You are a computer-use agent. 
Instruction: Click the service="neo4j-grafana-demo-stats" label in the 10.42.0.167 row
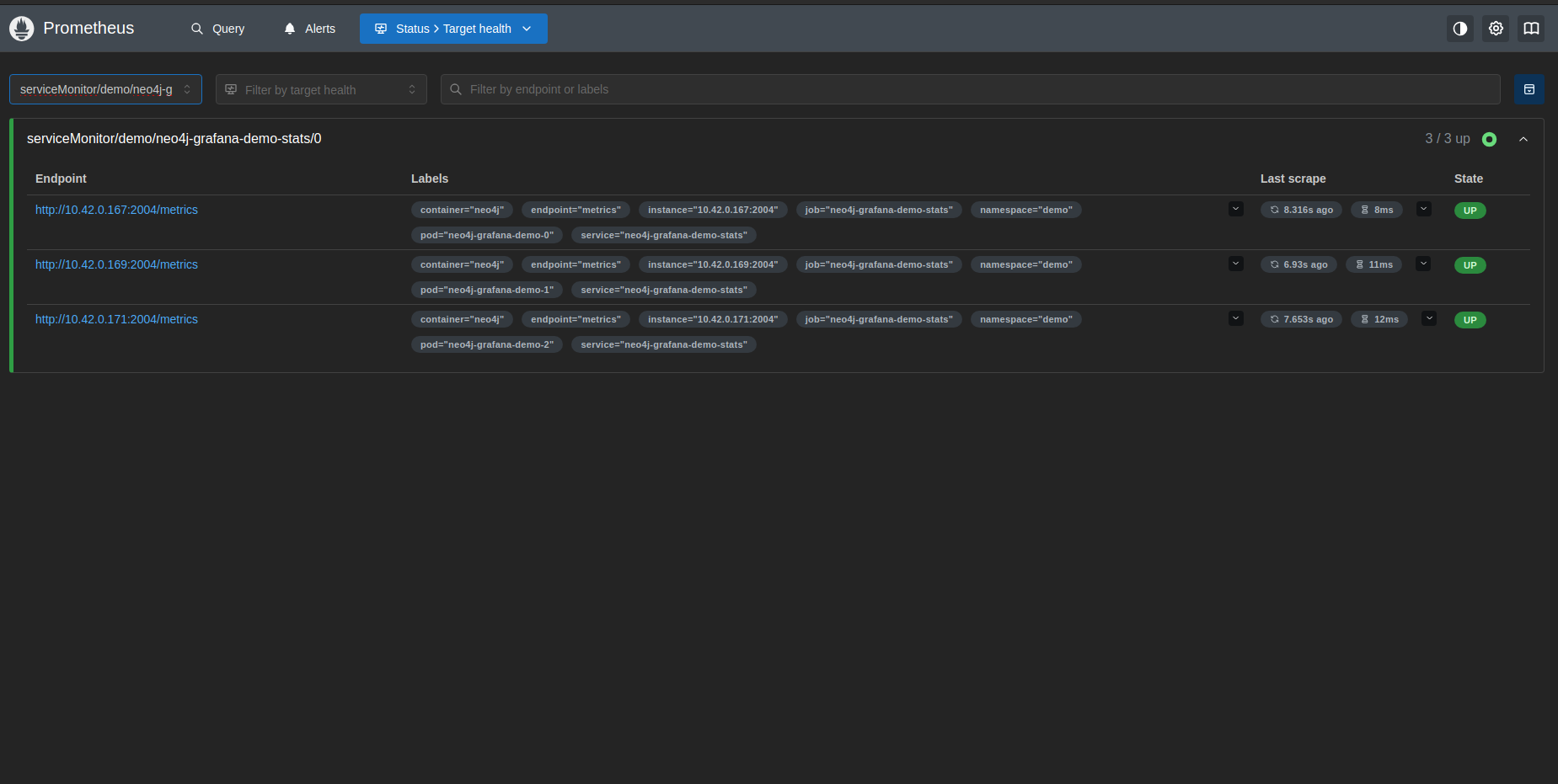[664, 235]
